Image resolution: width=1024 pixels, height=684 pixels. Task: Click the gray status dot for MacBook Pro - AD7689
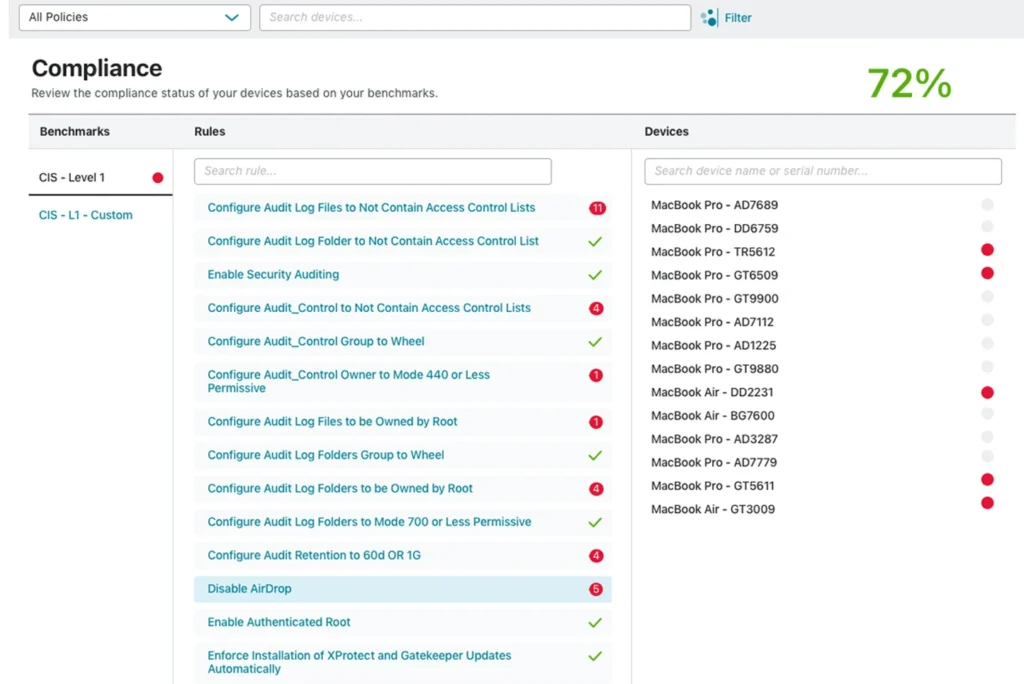tap(987, 204)
